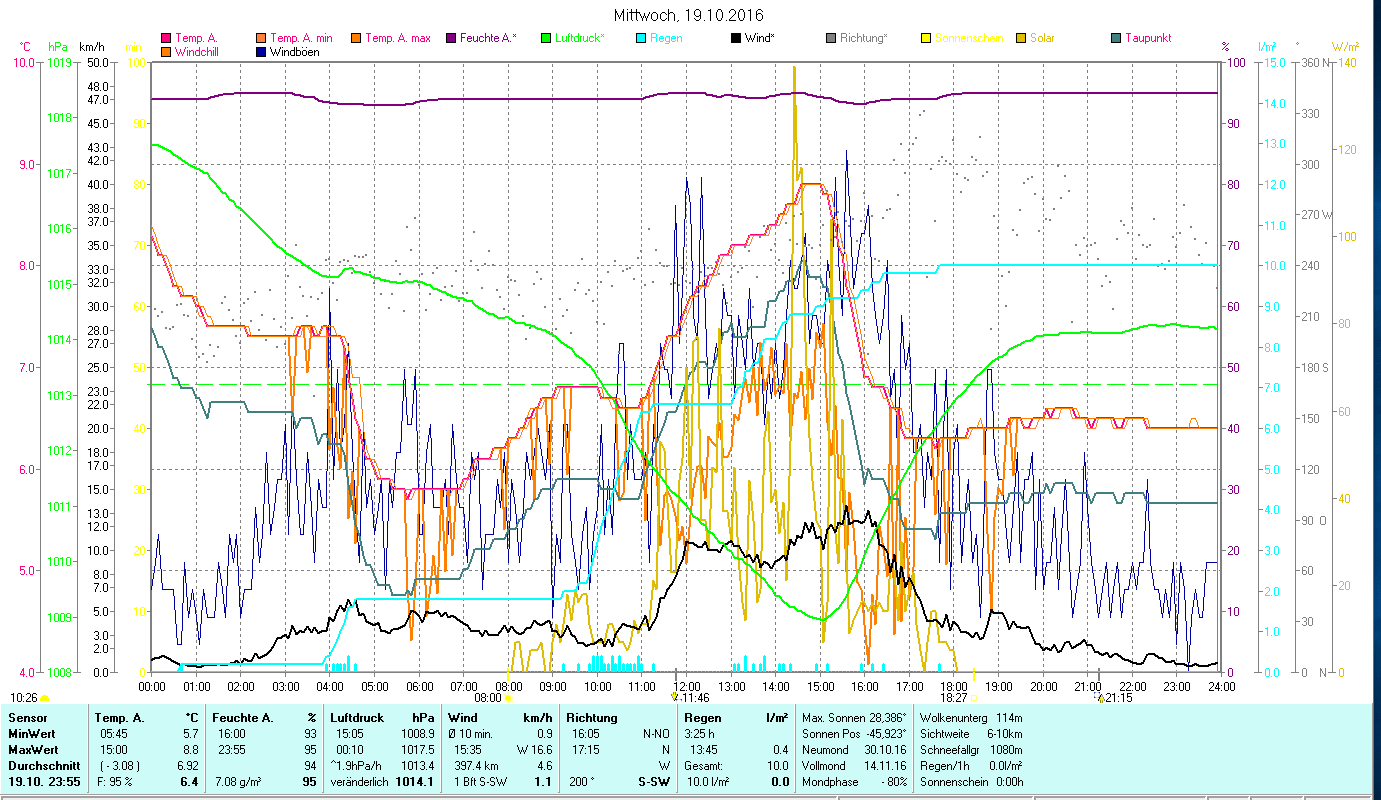Click the cyan Regen legend square

(641, 38)
